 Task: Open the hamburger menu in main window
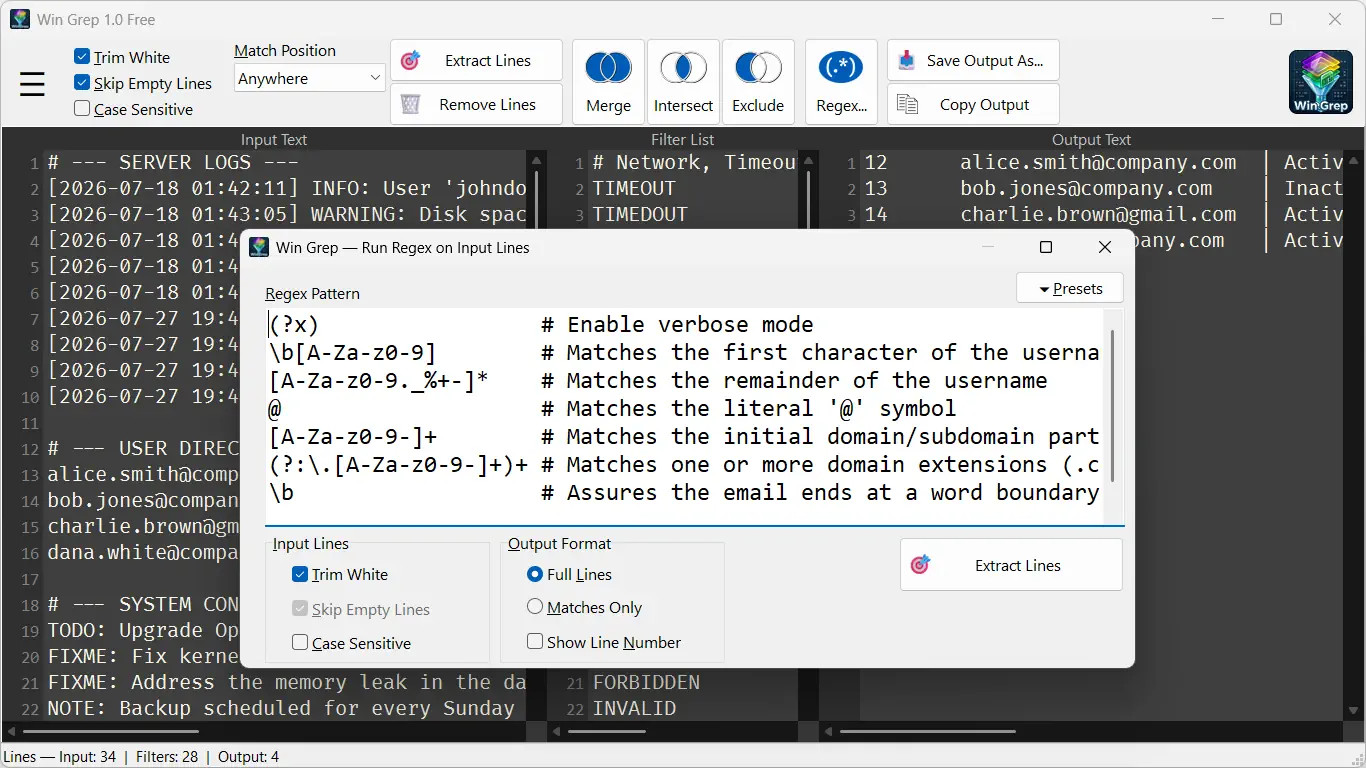[x=32, y=84]
